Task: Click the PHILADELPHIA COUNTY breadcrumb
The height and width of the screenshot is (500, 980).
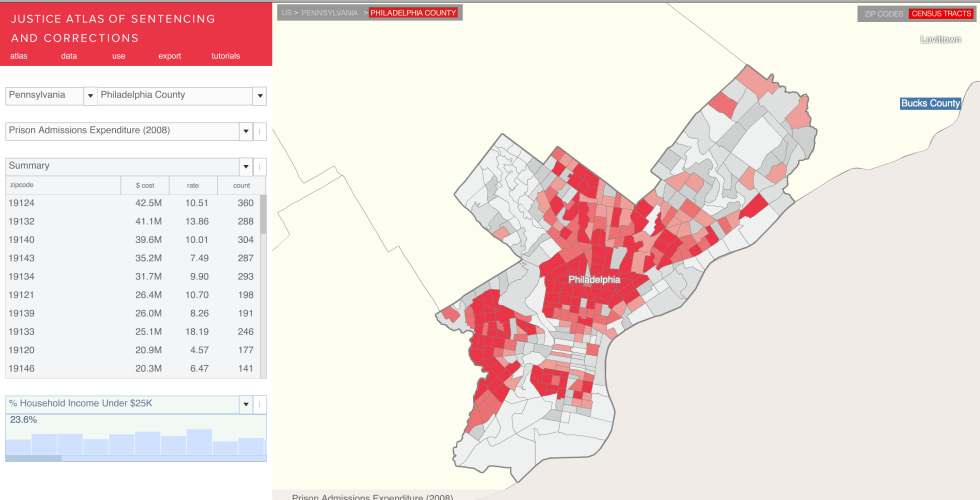Action: pos(413,12)
